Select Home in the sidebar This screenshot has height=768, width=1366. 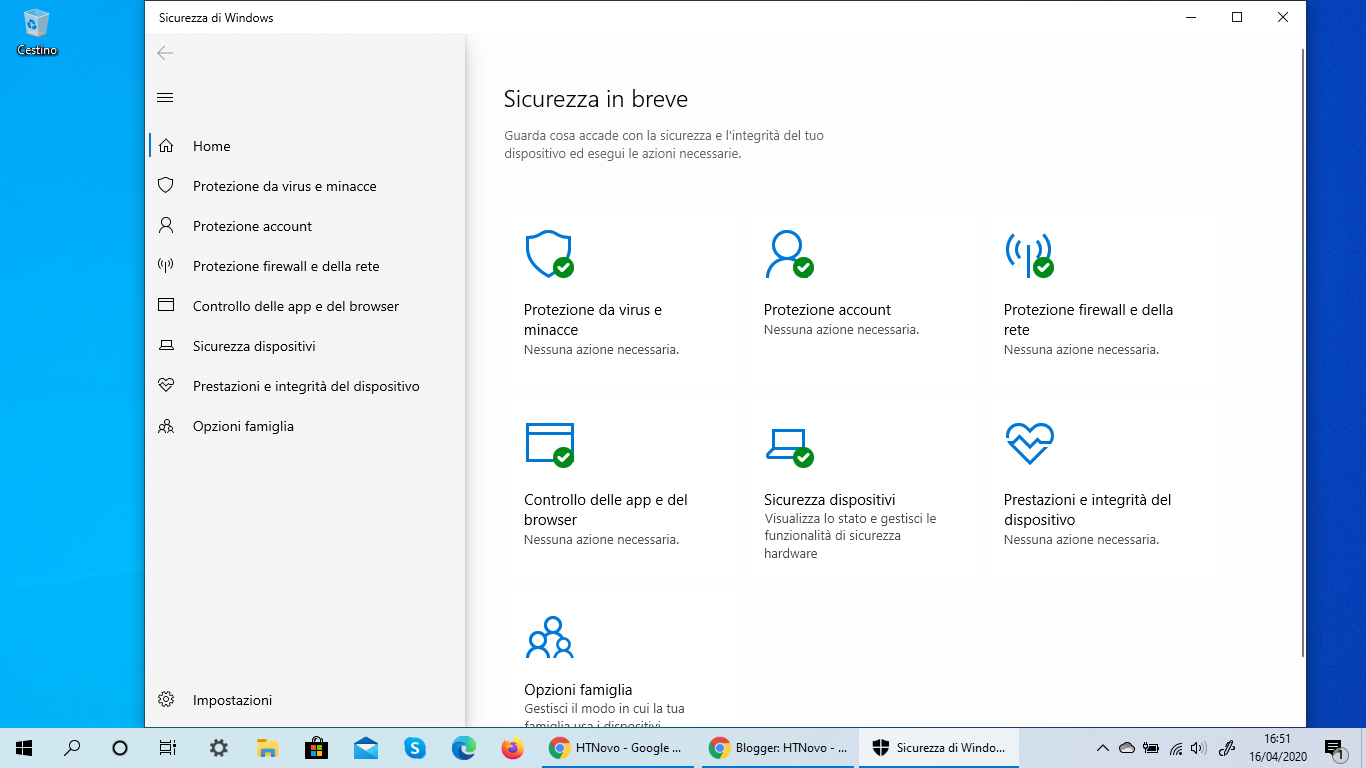pos(306,146)
